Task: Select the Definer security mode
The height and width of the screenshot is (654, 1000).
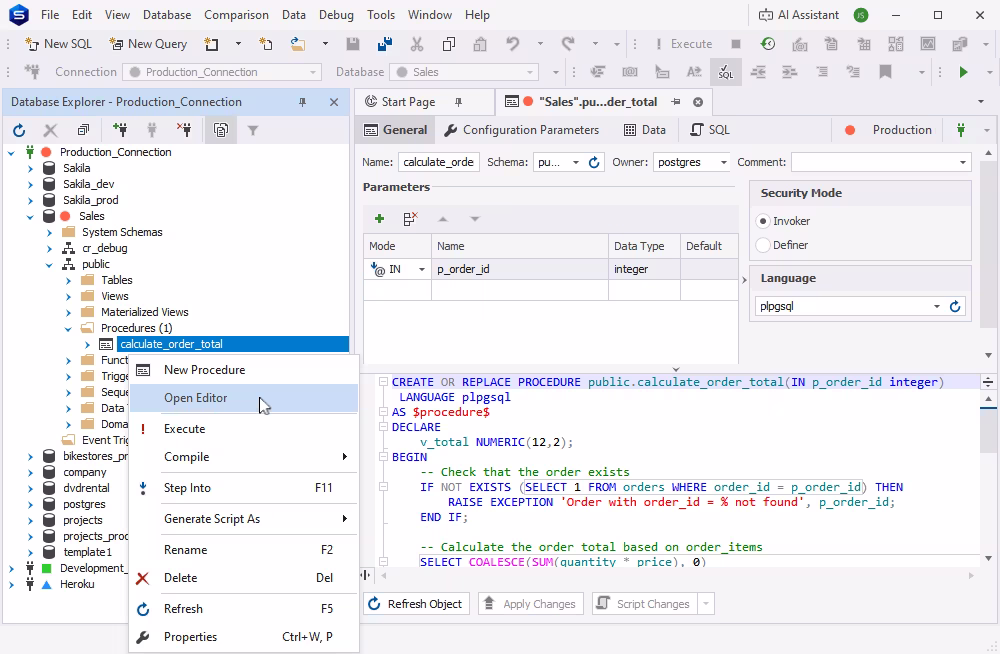Action: click(763, 245)
